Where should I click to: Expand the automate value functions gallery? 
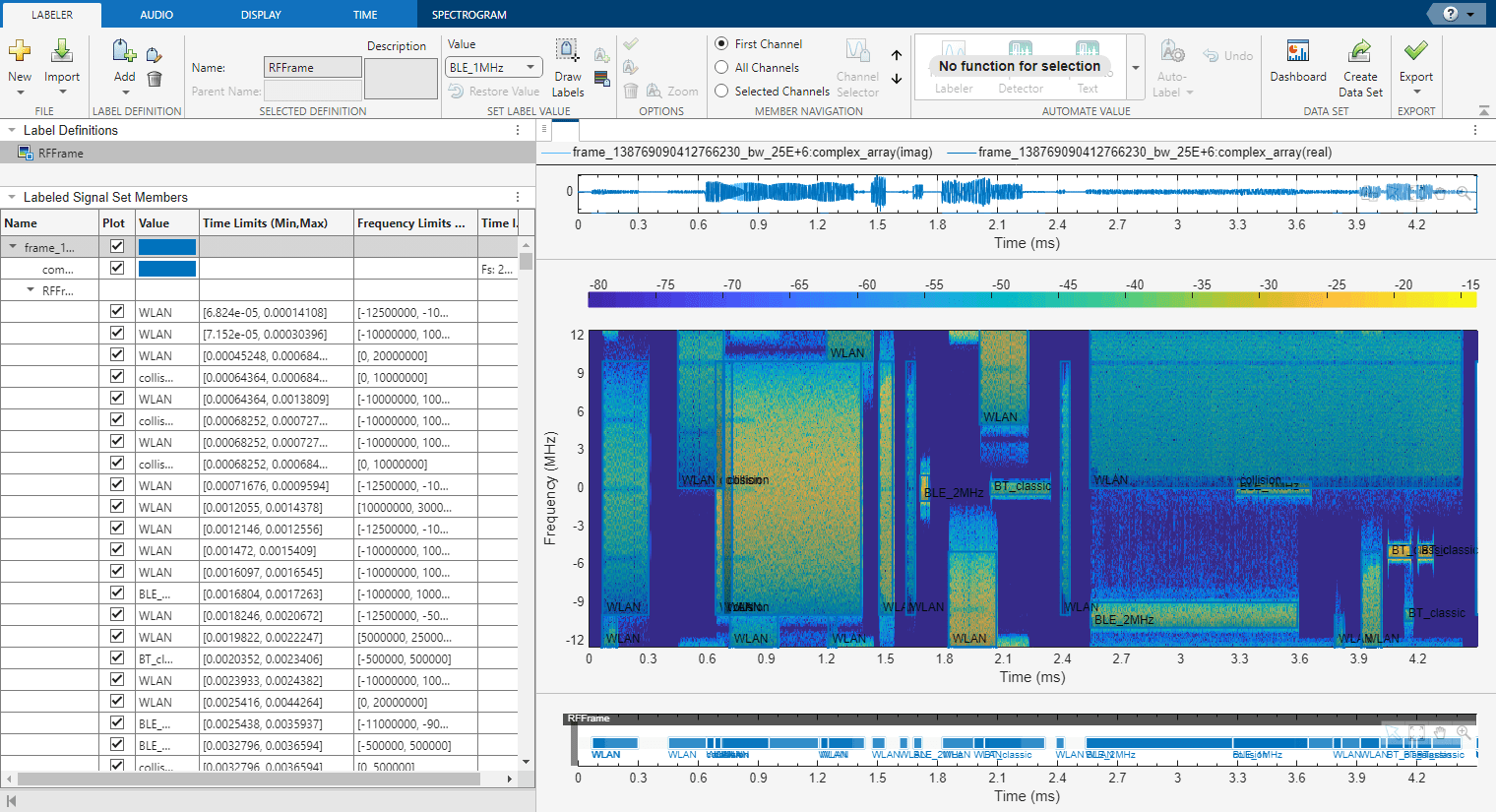(x=1135, y=68)
